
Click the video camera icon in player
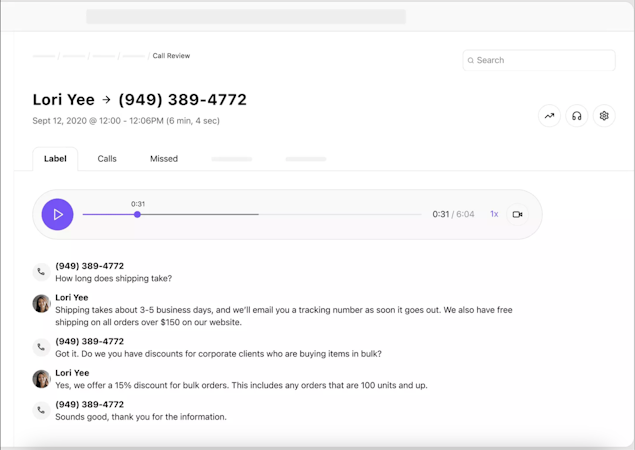pyautogui.click(x=518, y=214)
